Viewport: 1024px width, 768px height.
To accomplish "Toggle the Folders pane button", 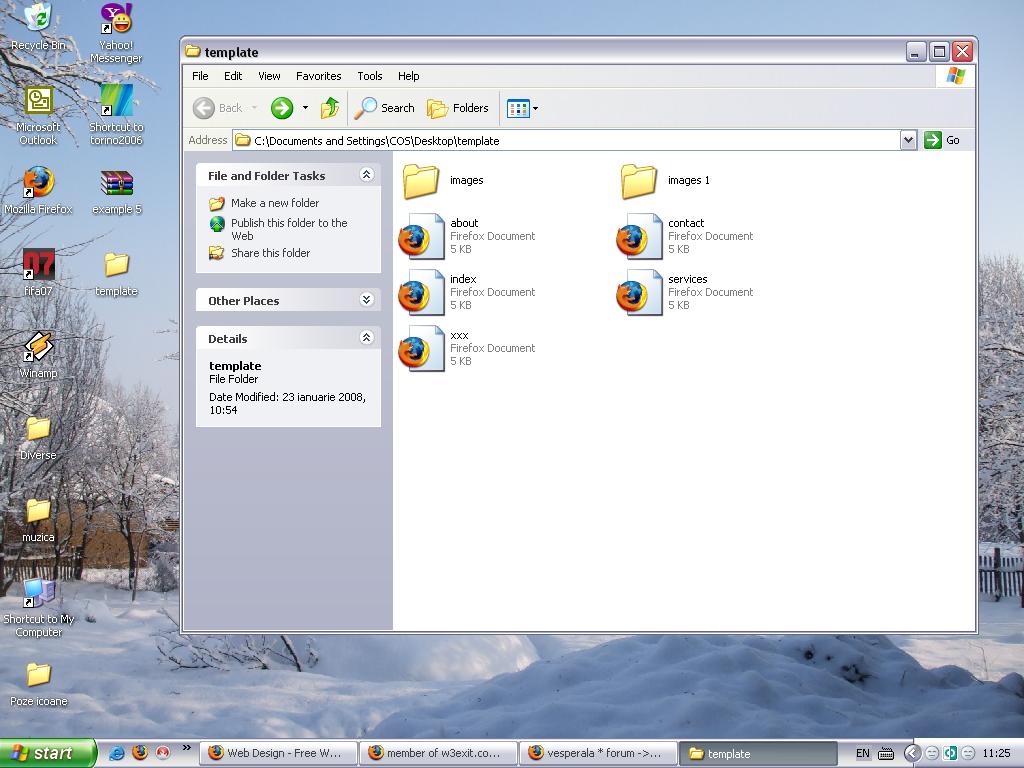I will click(458, 108).
